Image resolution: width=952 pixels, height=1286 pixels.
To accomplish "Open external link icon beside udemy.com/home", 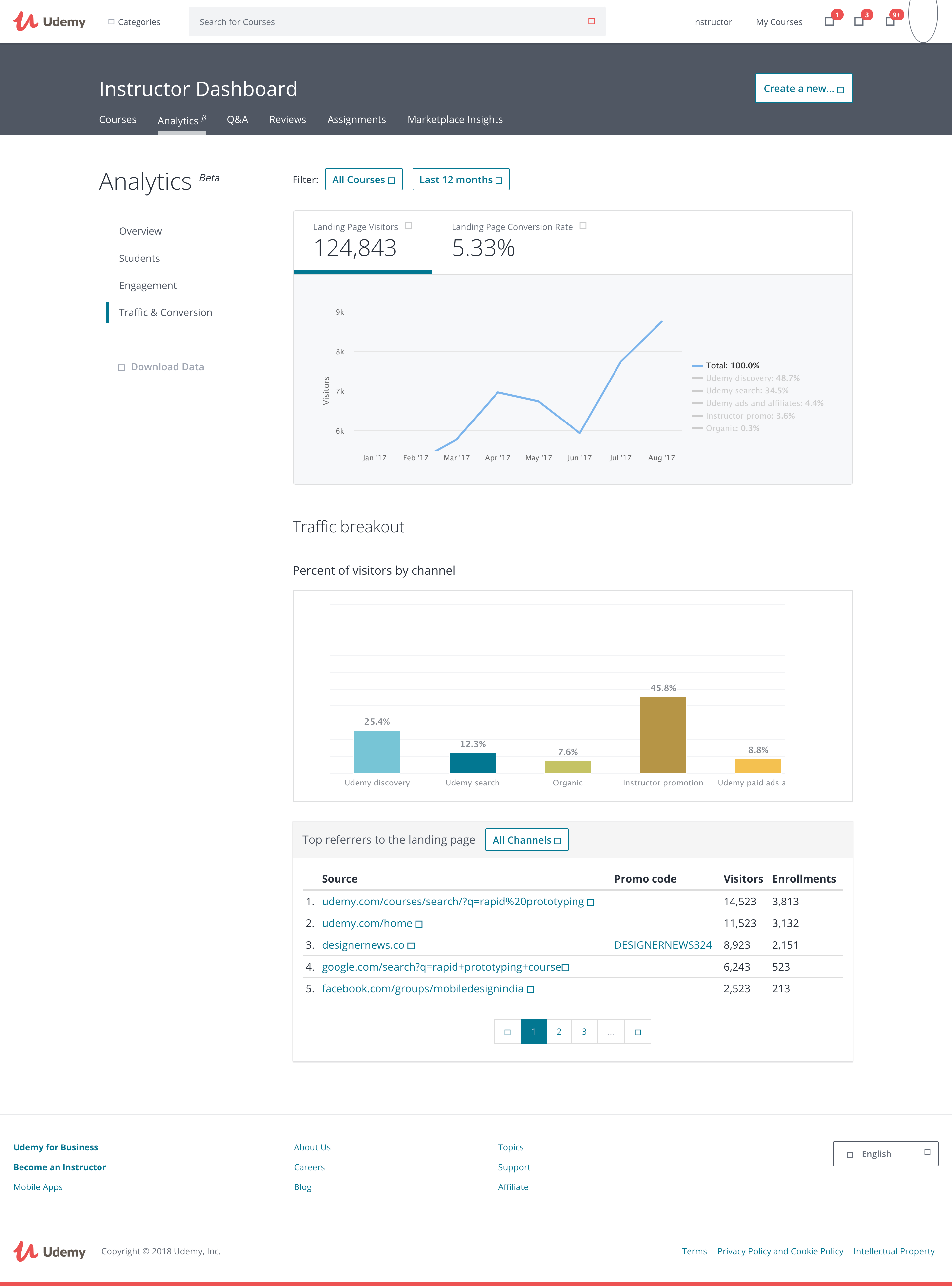I will coord(419,924).
